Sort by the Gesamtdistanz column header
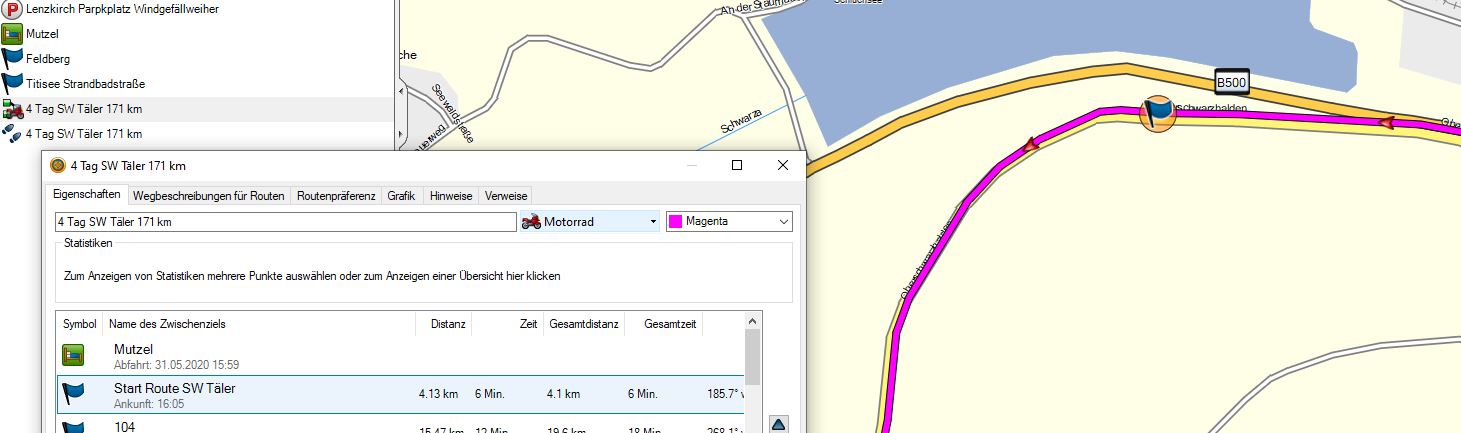The width and height of the screenshot is (1461, 433). click(x=584, y=324)
